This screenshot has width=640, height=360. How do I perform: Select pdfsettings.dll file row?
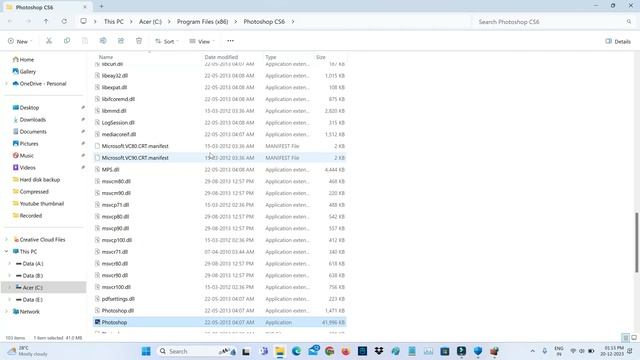coord(220,299)
